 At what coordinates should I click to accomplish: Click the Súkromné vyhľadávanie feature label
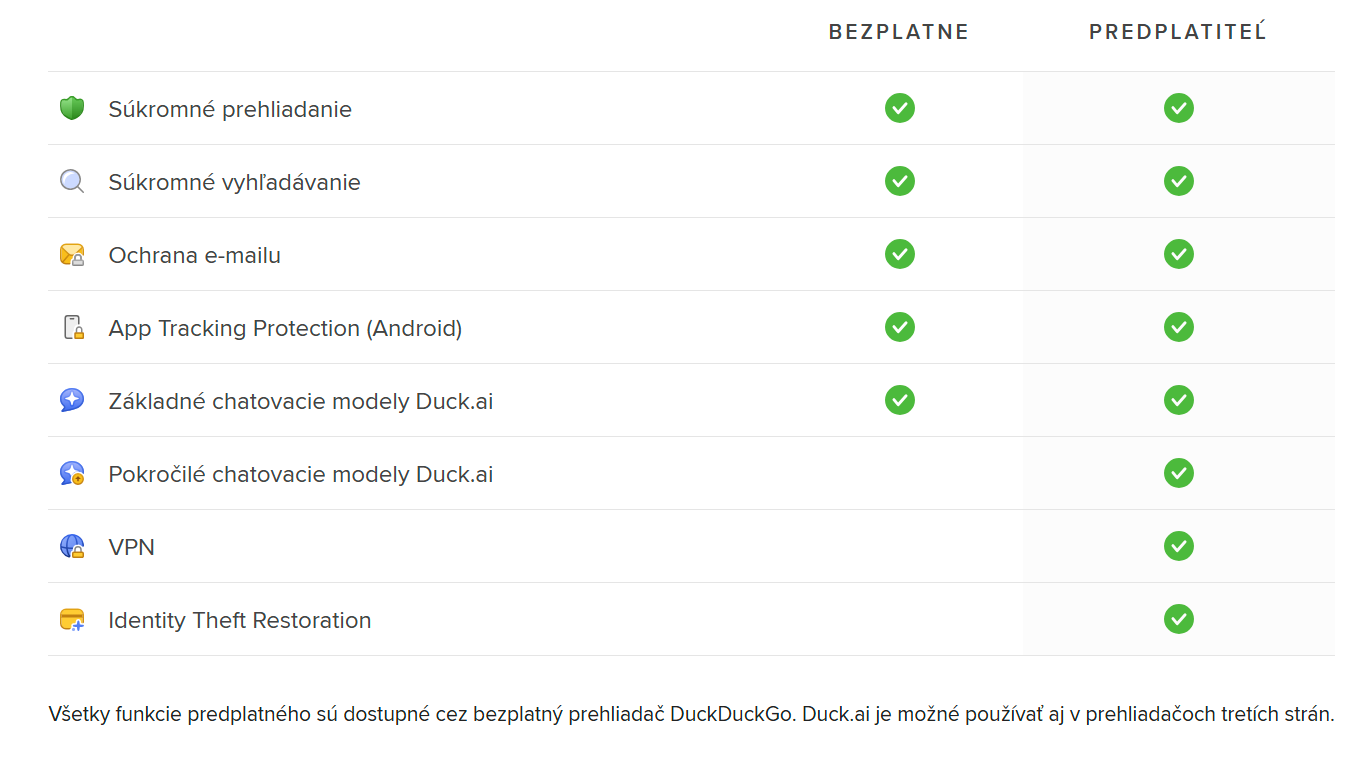coord(234,182)
